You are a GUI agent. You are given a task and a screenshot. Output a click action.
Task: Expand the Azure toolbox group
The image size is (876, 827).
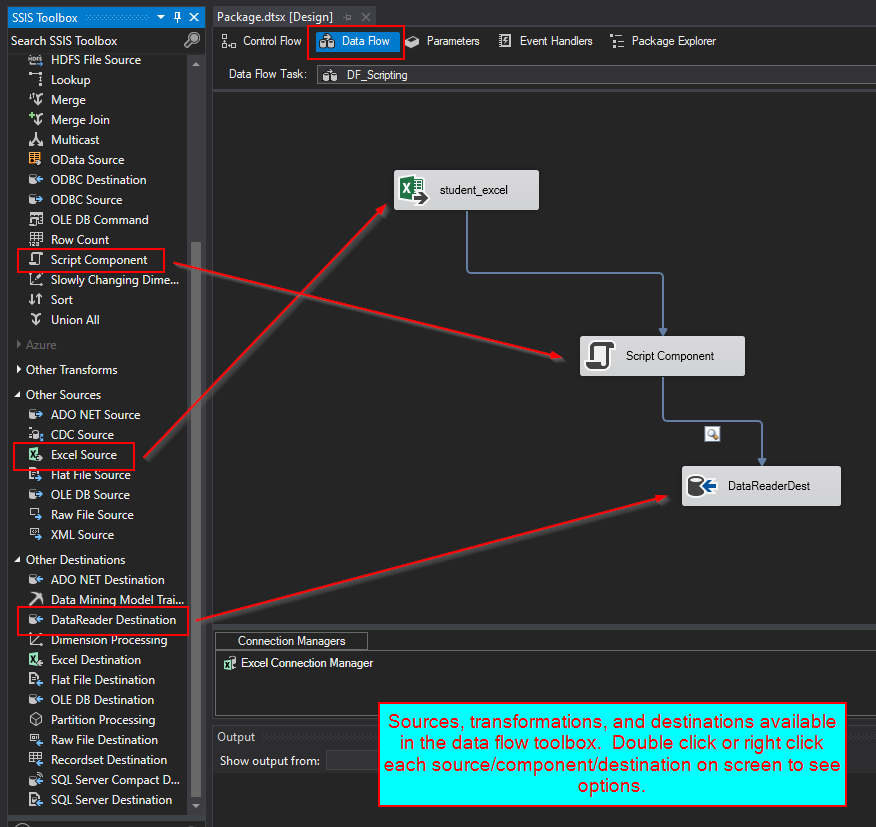coord(19,344)
